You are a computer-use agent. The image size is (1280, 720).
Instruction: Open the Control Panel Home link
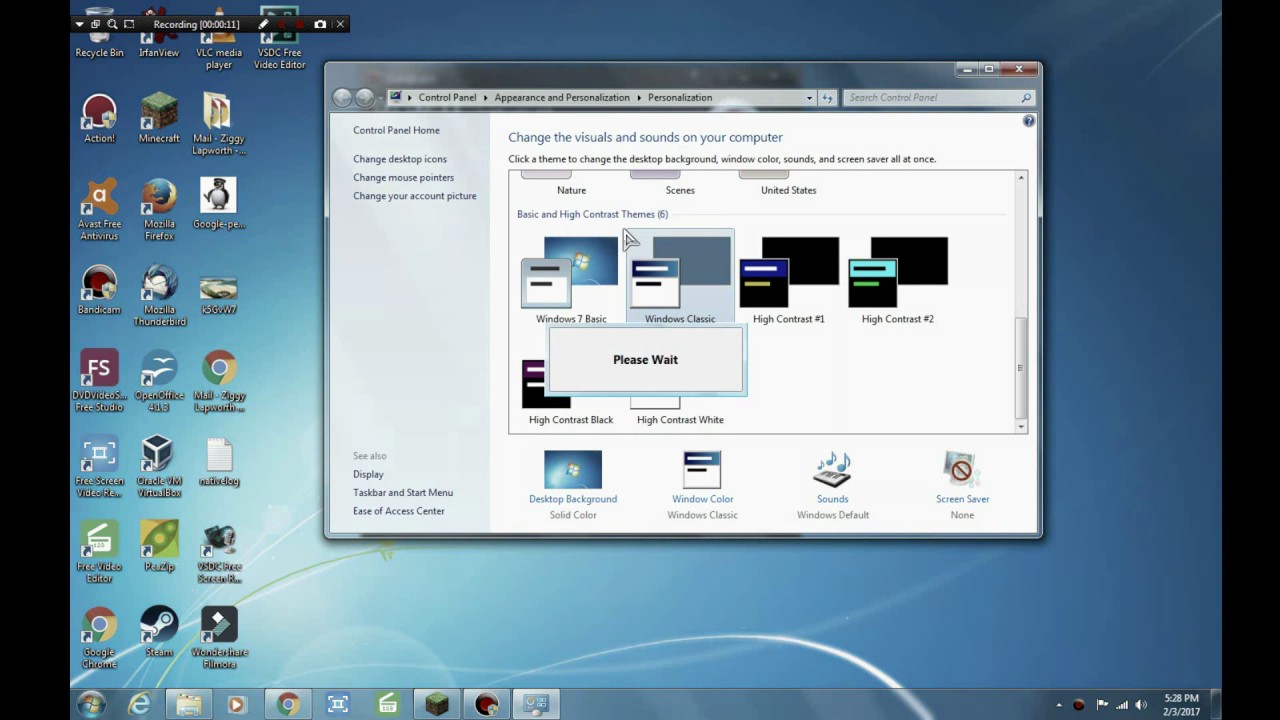tap(396, 130)
